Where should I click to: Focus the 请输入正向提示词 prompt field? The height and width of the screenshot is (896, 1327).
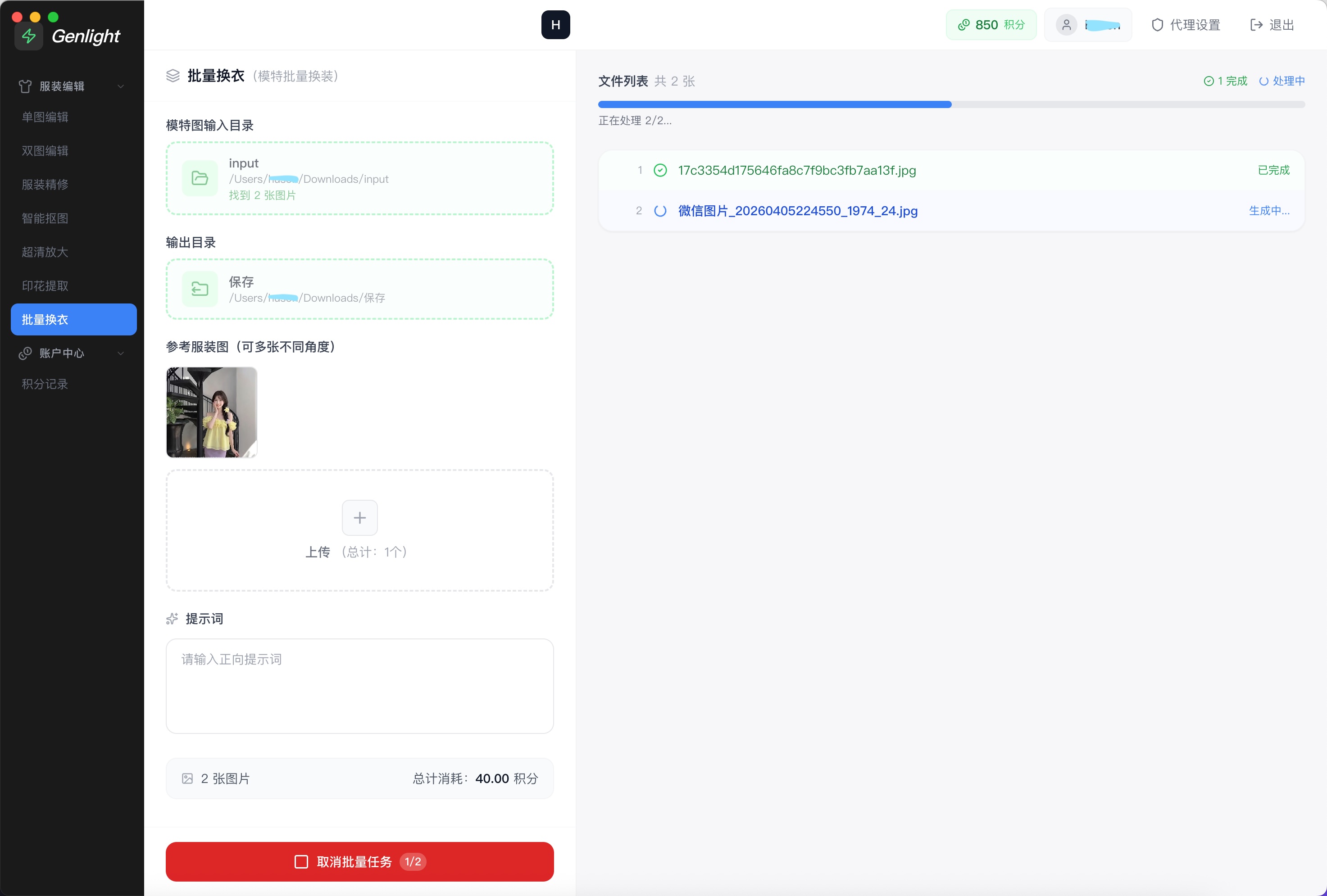click(x=360, y=686)
